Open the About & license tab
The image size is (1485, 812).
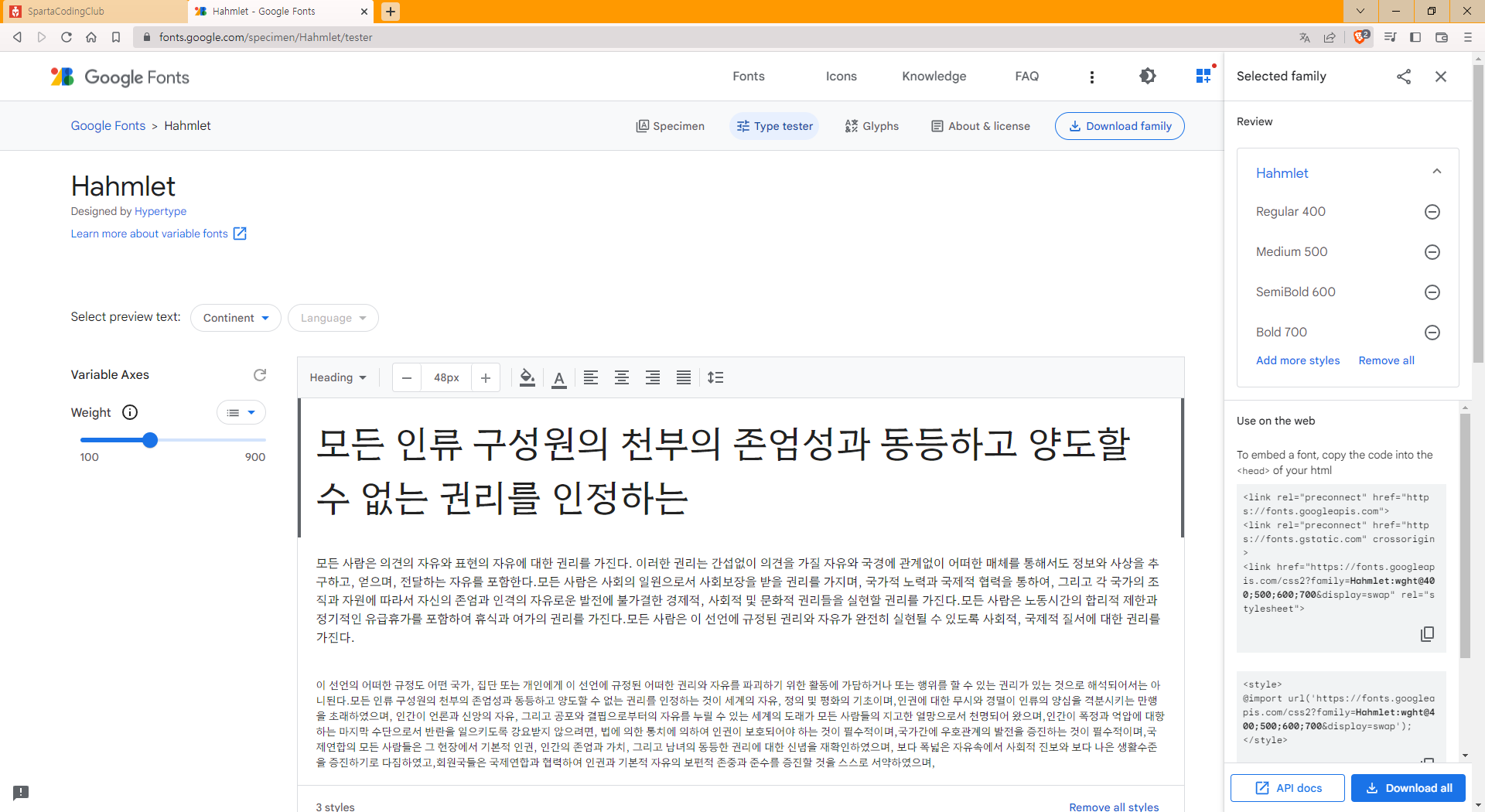981,126
